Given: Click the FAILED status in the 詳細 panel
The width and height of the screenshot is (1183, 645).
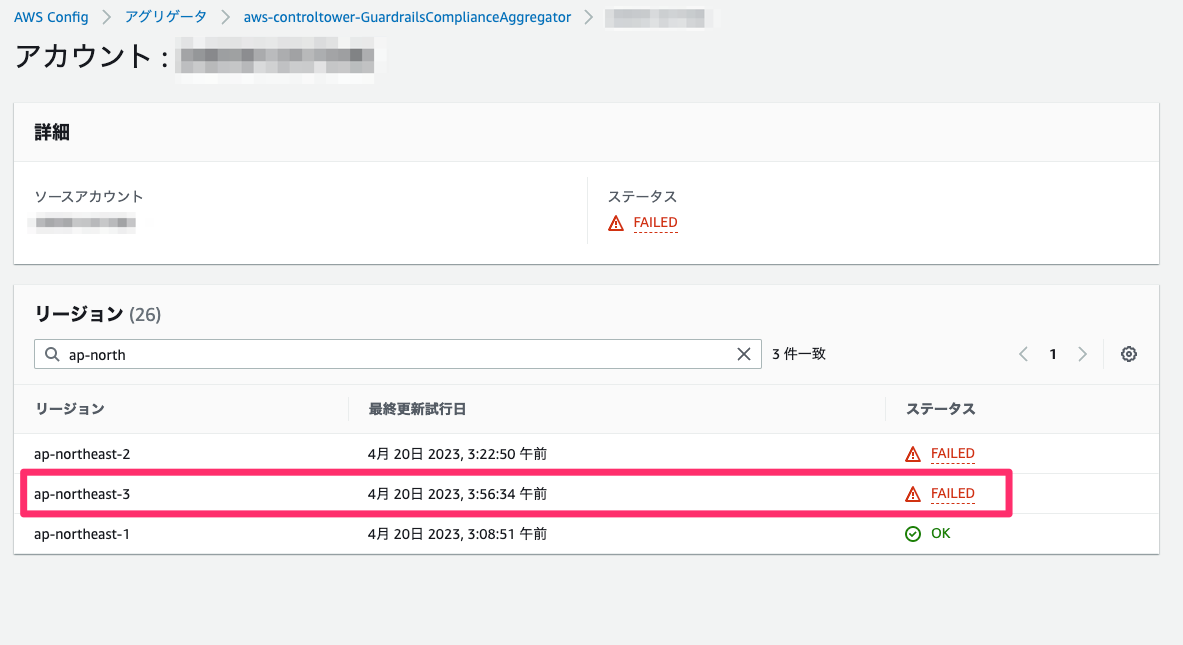Looking at the screenshot, I should (x=656, y=223).
